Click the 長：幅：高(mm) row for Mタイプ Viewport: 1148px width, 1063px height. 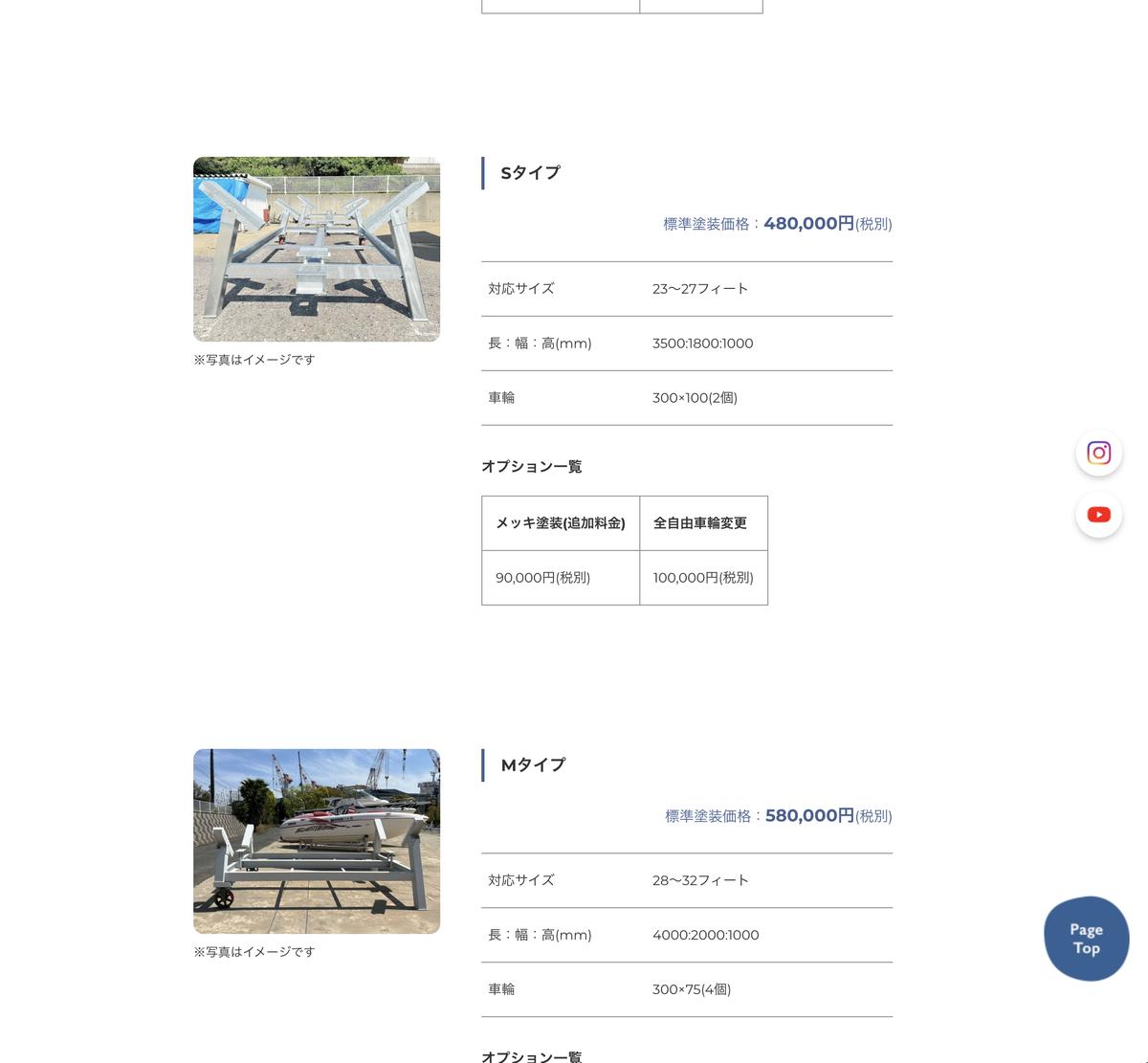click(540, 935)
